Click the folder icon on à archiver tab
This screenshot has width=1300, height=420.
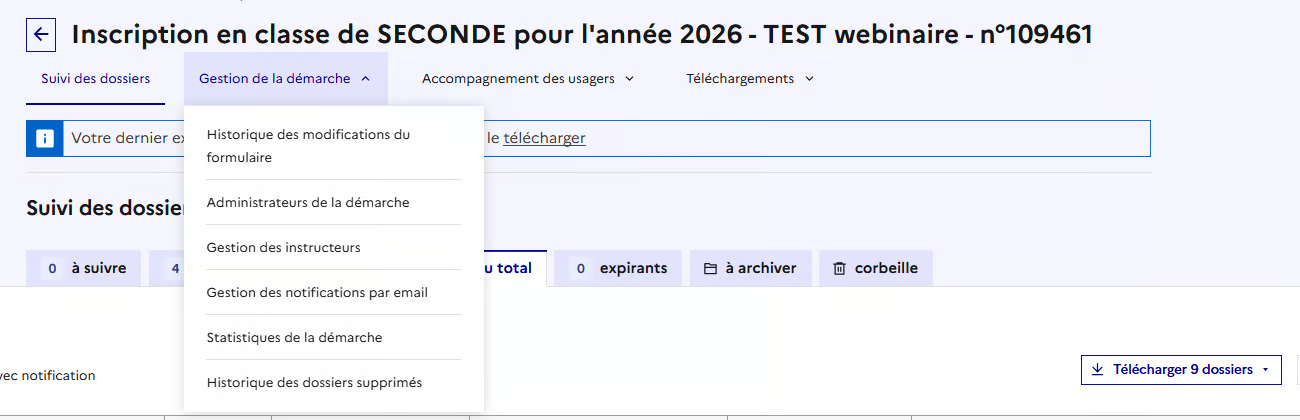click(x=711, y=268)
